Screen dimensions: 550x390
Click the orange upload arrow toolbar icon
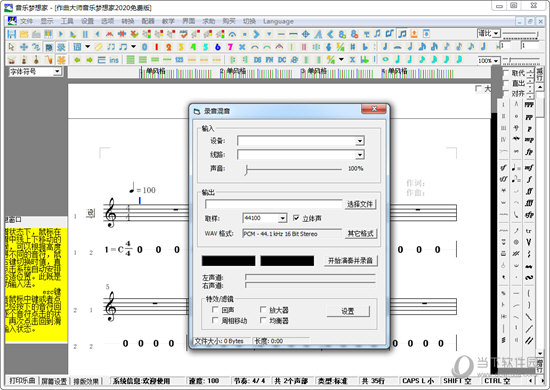[414, 34]
